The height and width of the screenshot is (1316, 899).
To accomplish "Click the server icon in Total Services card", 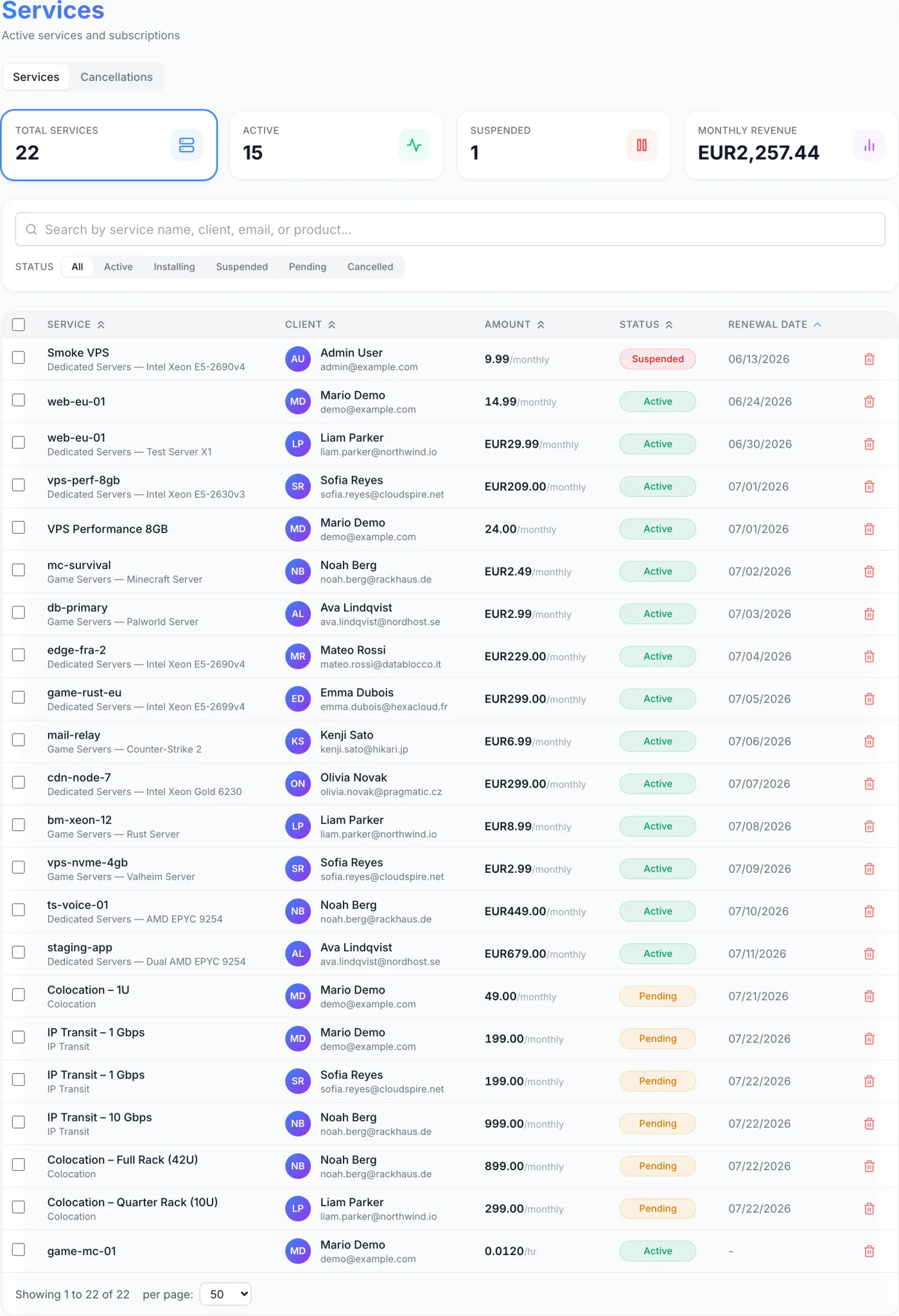I will point(186,145).
